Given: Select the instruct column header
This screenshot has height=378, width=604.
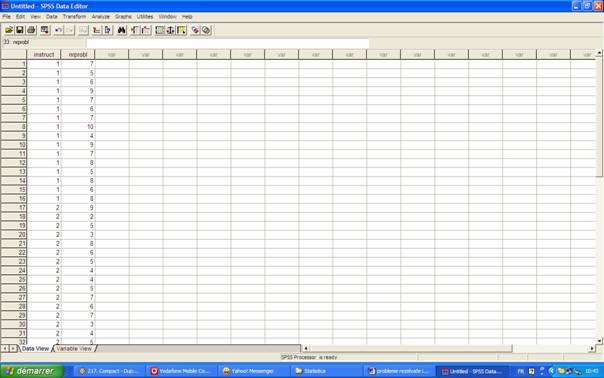Looking at the screenshot, I should click(x=44, y=55).
